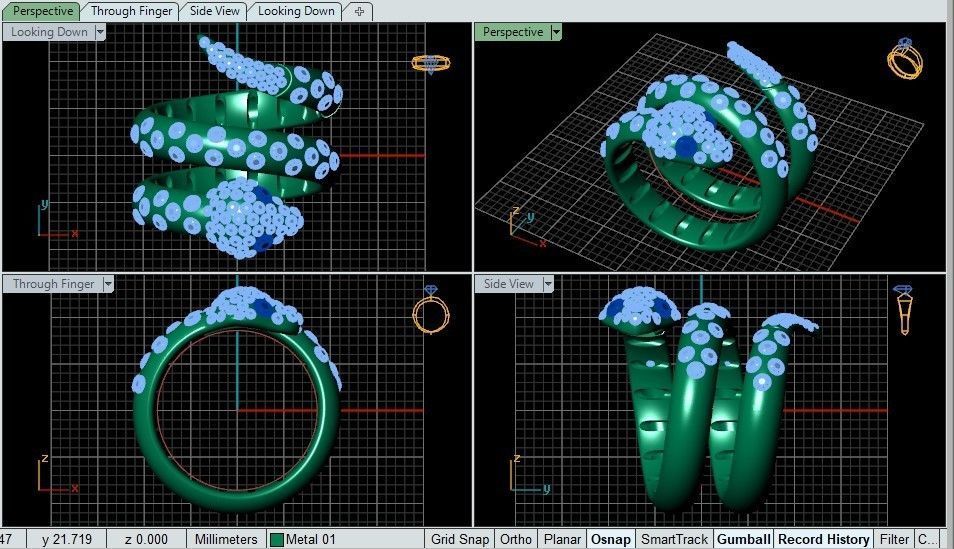Screen dimensions: 954x549
Task: Click the Side View viewport title label
Action: pyautogui.click(x=509, y=284)
